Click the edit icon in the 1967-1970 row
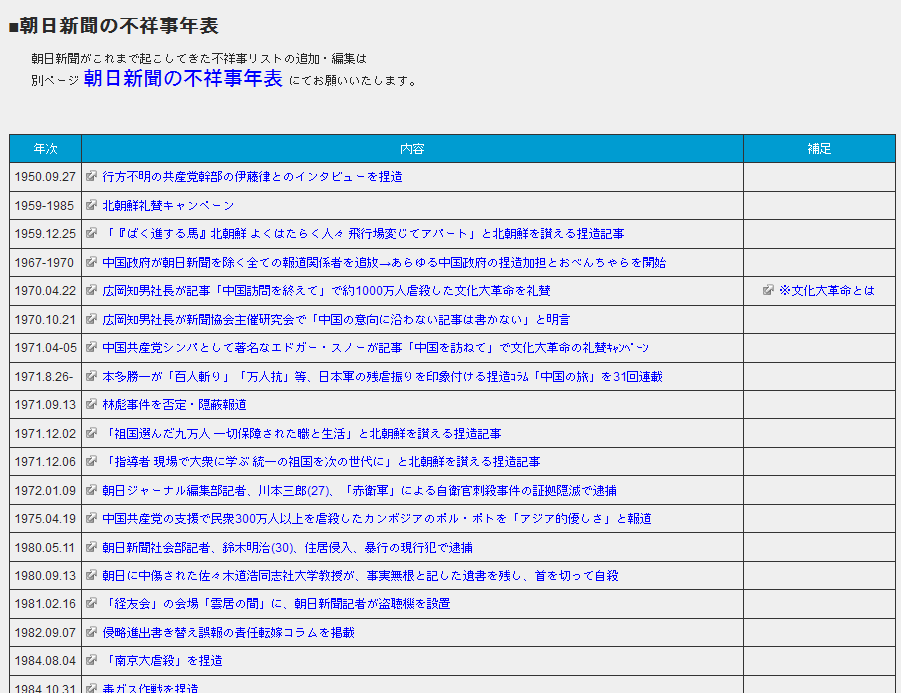The height and width of the screenshot is (693, 901). pos(91,261)
